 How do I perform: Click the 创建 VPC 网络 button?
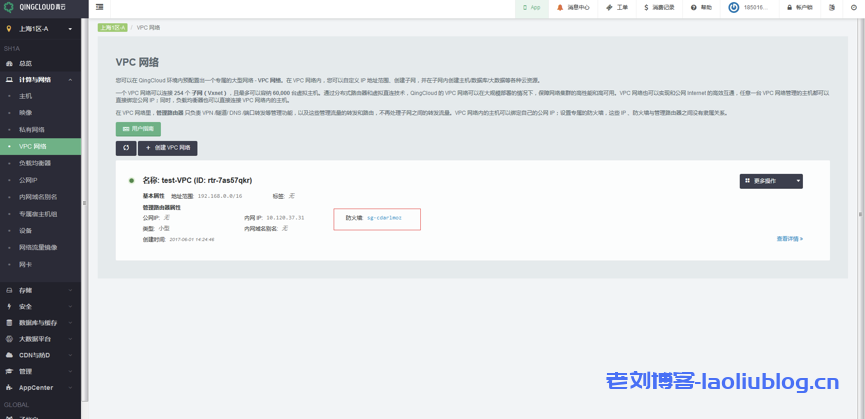coord(167,148)
